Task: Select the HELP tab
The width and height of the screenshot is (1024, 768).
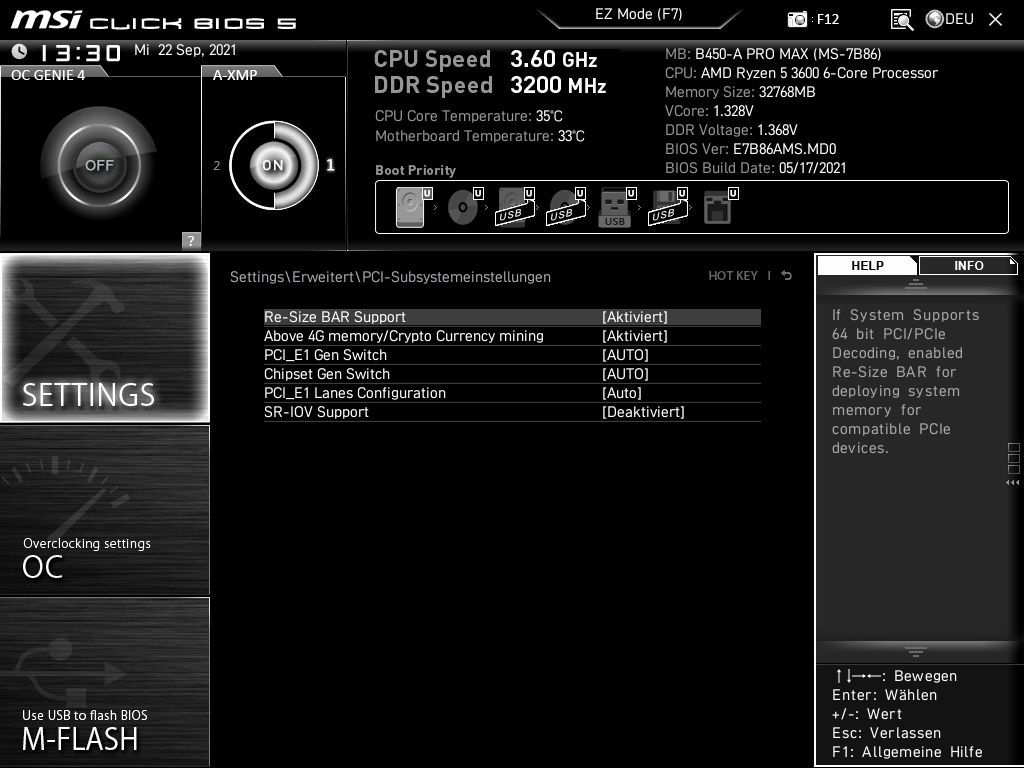Action: click(x=866, y=266)
